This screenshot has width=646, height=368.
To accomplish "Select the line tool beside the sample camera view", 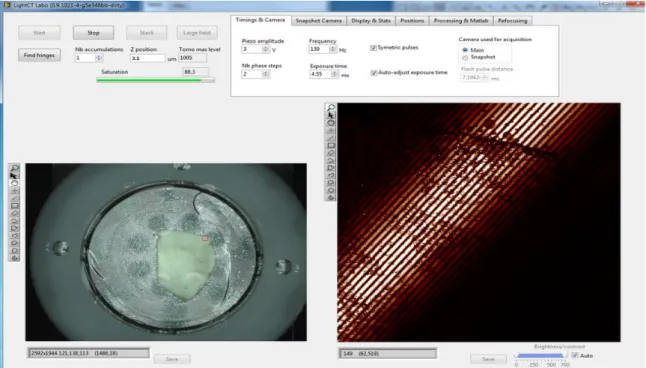I will (14, 198).
